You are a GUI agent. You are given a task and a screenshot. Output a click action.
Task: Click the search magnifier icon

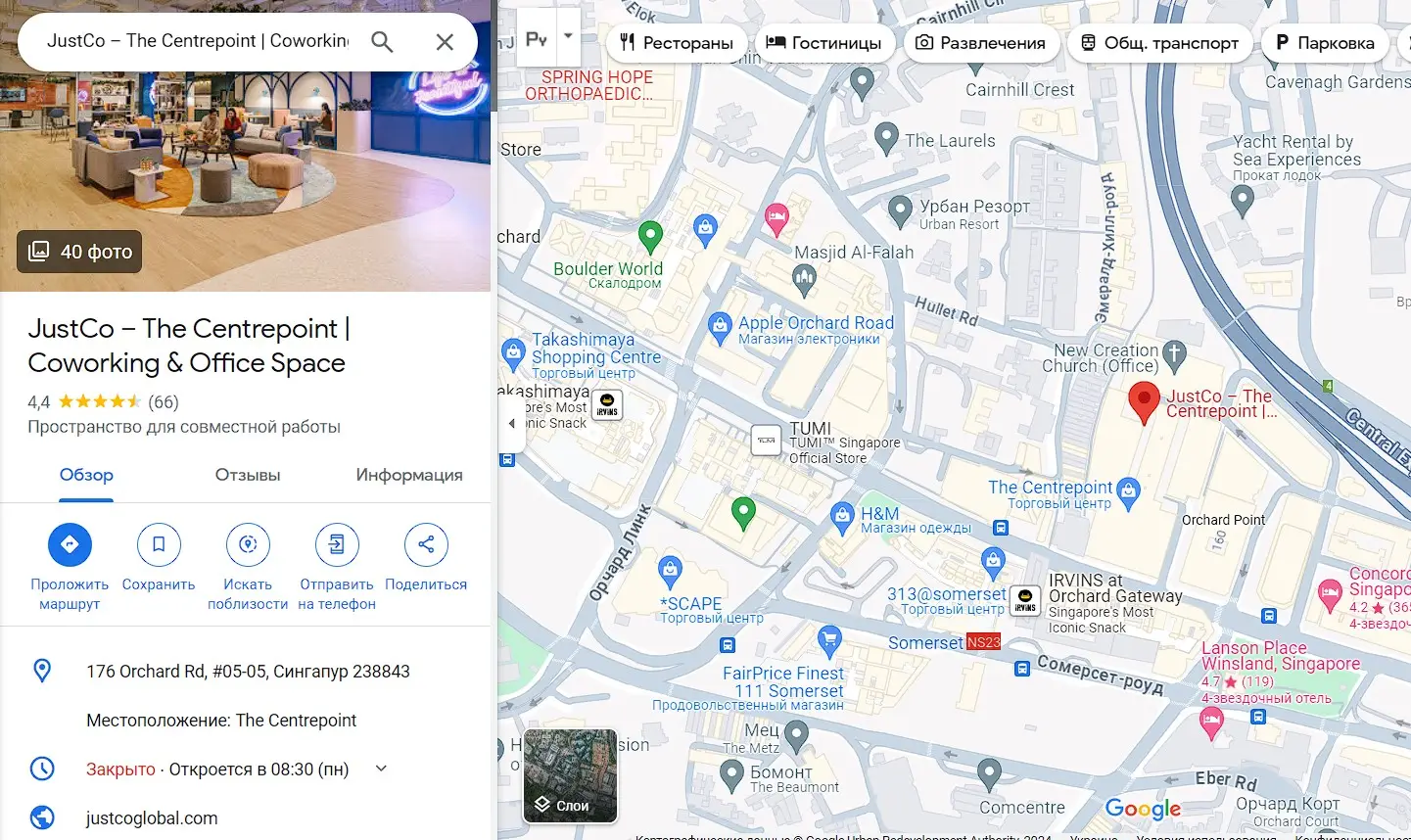(x=382, y=41)
